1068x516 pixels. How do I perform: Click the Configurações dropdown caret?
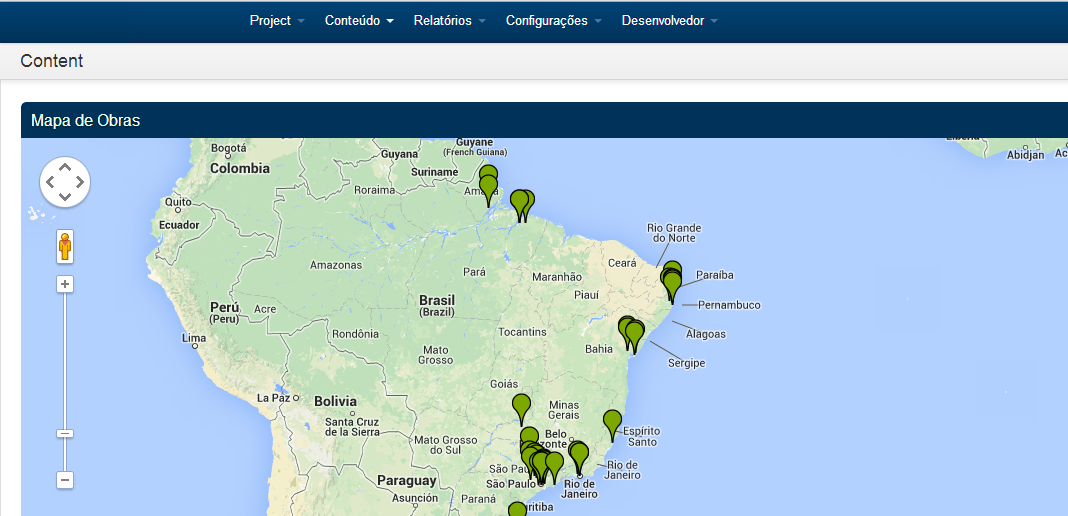[598, 22]
